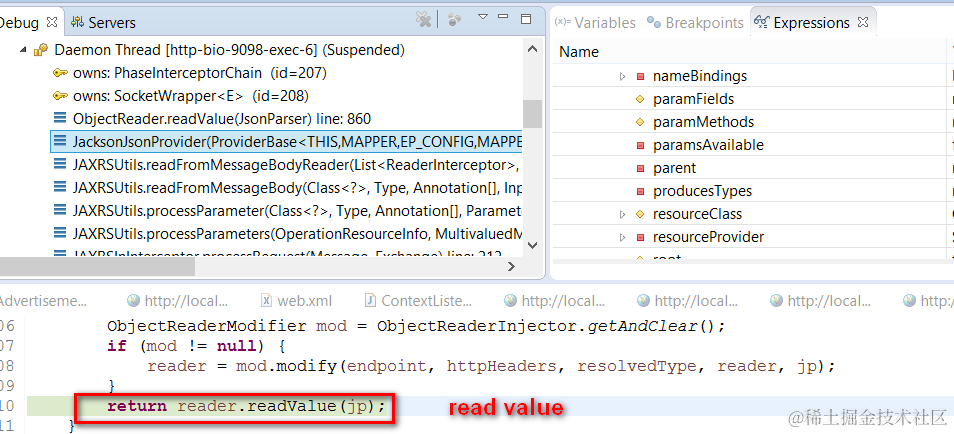Open http://local... tab right after ContextListe...
Image resolution: width=954 pixels, height=434 pixels.
pos(555,300)
